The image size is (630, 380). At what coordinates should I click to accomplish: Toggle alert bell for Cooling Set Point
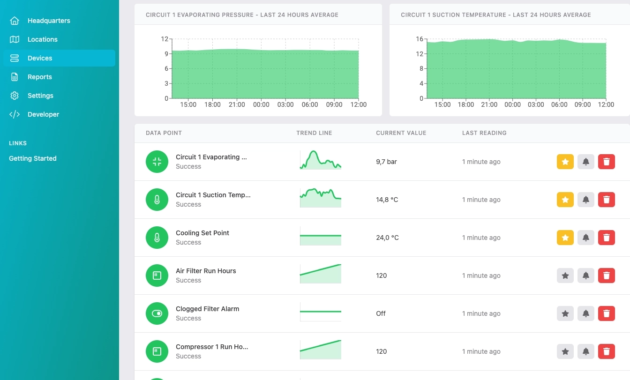pos(586,237)
